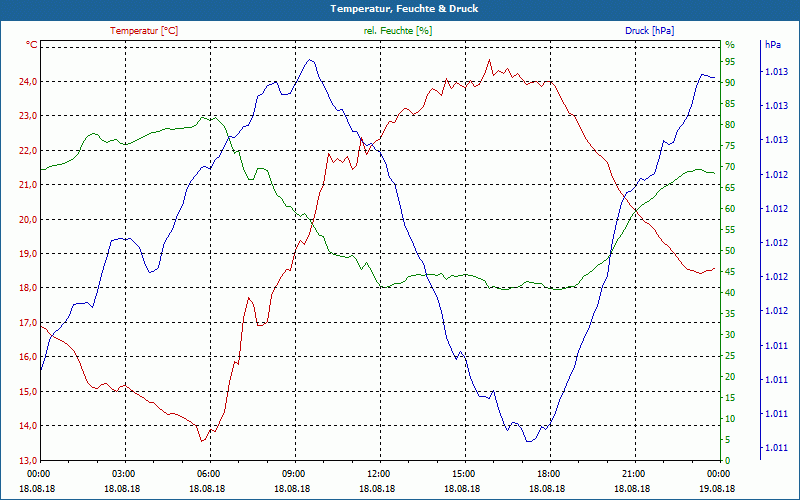800x500 pixels.
Task: Click the "65" humidity axis tick
Action: coord(730,188)
